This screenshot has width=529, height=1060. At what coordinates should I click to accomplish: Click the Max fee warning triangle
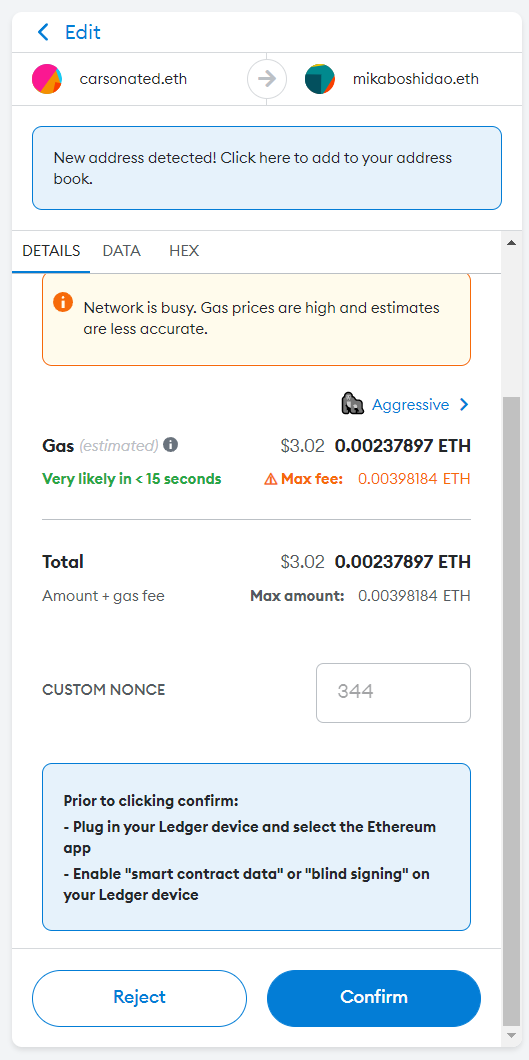pos(270,479)
